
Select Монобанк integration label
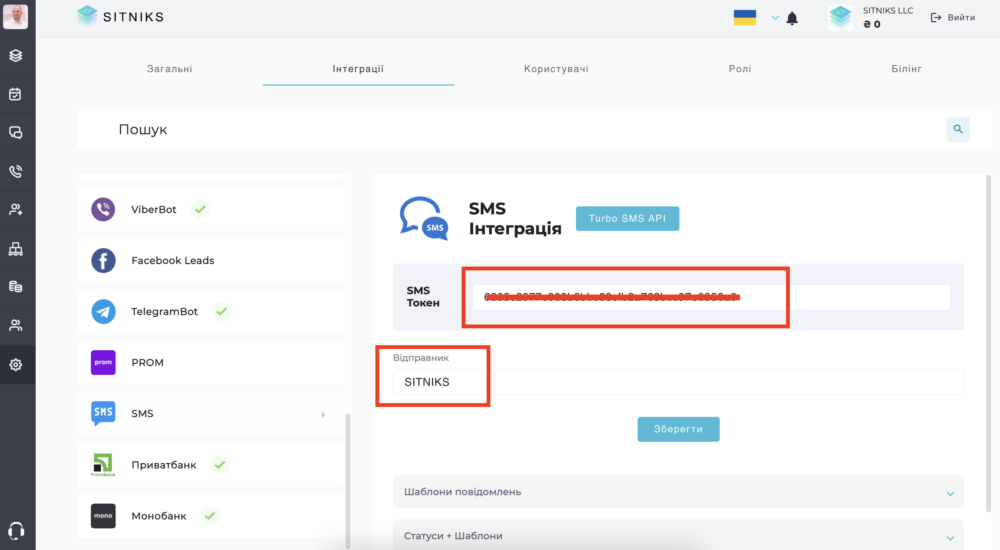tap(159, 516)
